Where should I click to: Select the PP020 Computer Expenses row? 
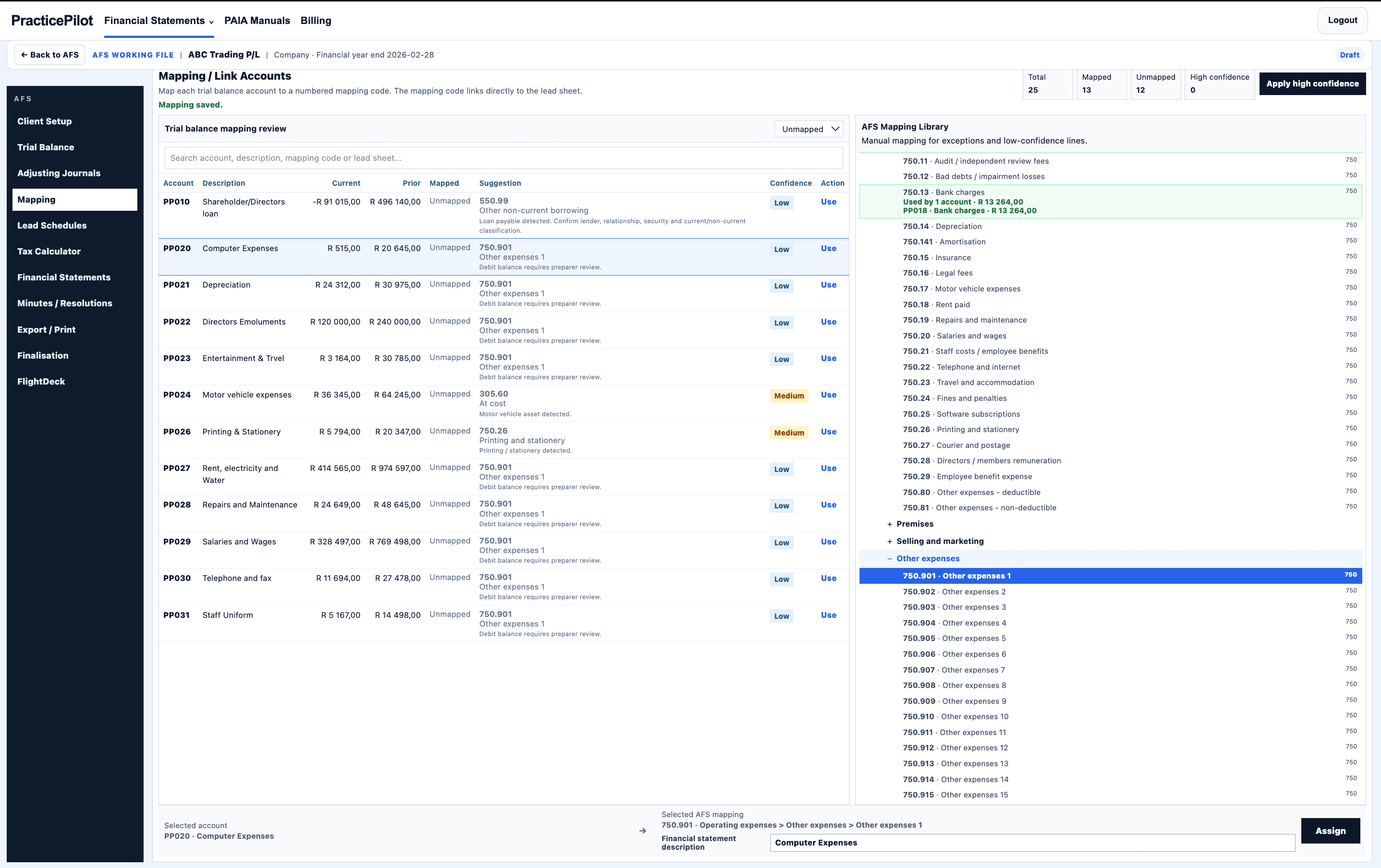[504, 257]
